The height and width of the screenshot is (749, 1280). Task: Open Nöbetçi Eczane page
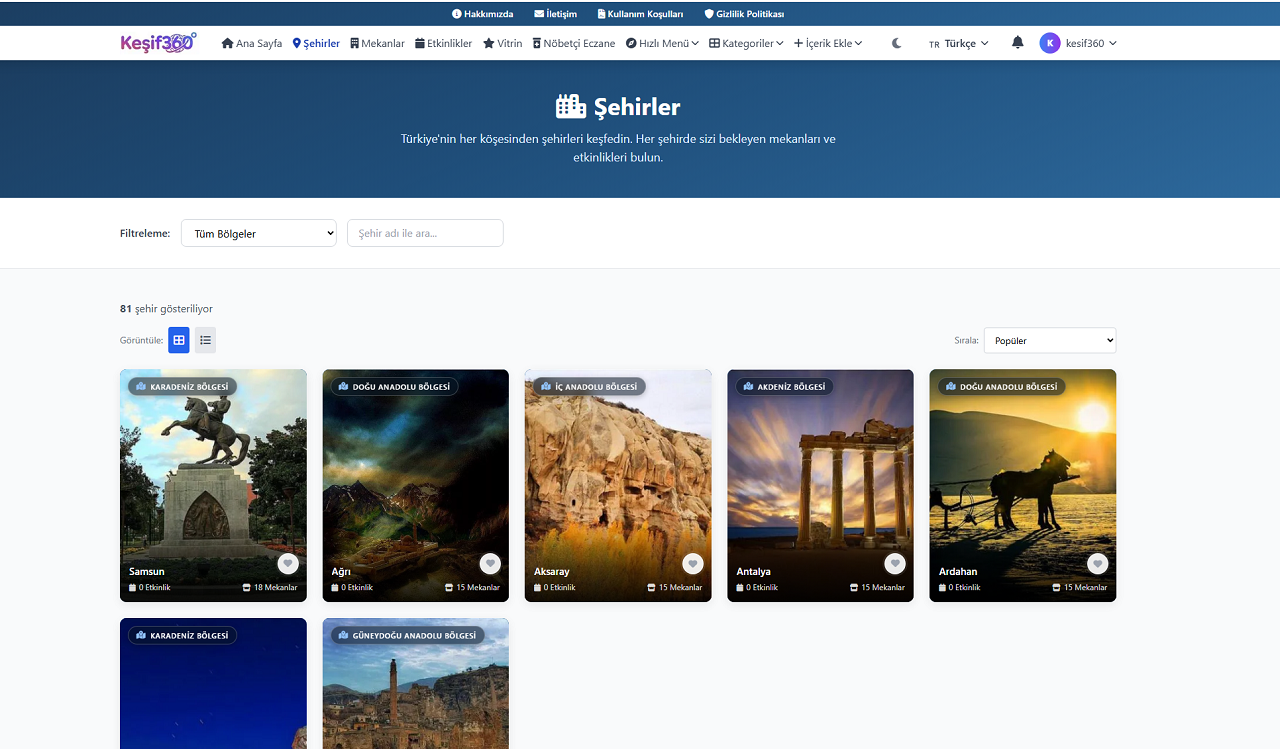pyautogui.click(x=573, y=43)
